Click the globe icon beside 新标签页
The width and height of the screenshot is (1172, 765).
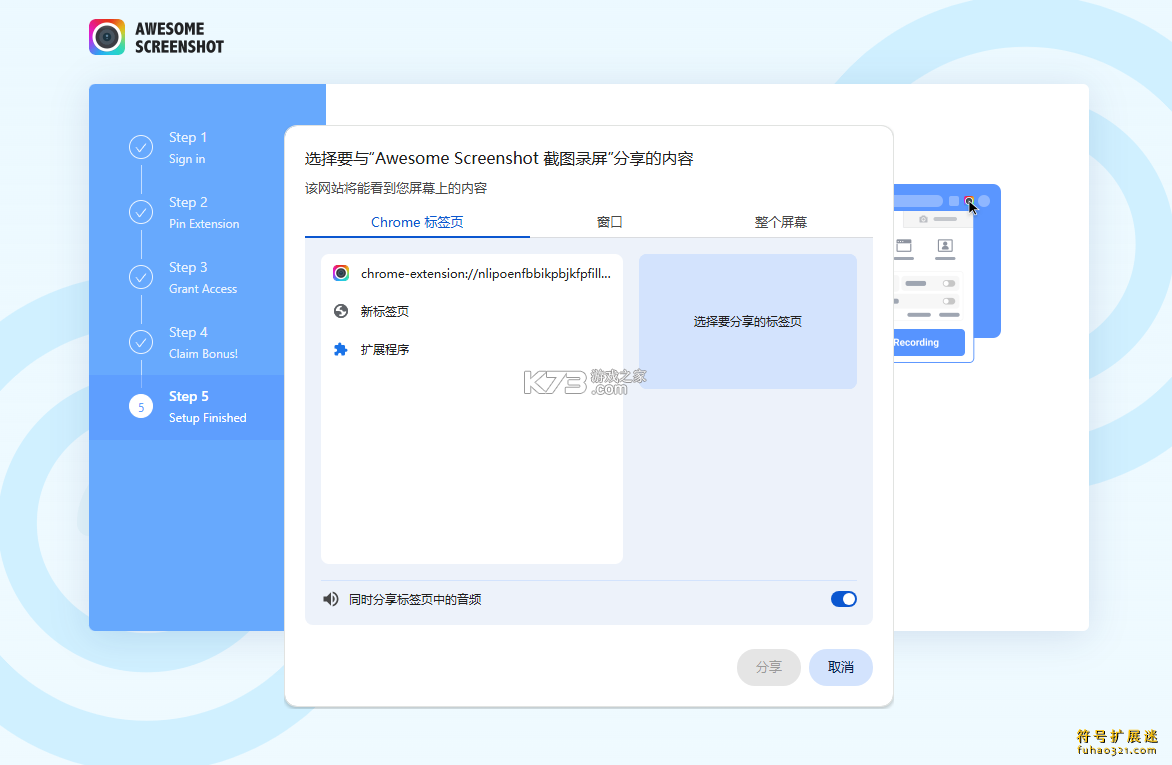click(x=341, y=311)
